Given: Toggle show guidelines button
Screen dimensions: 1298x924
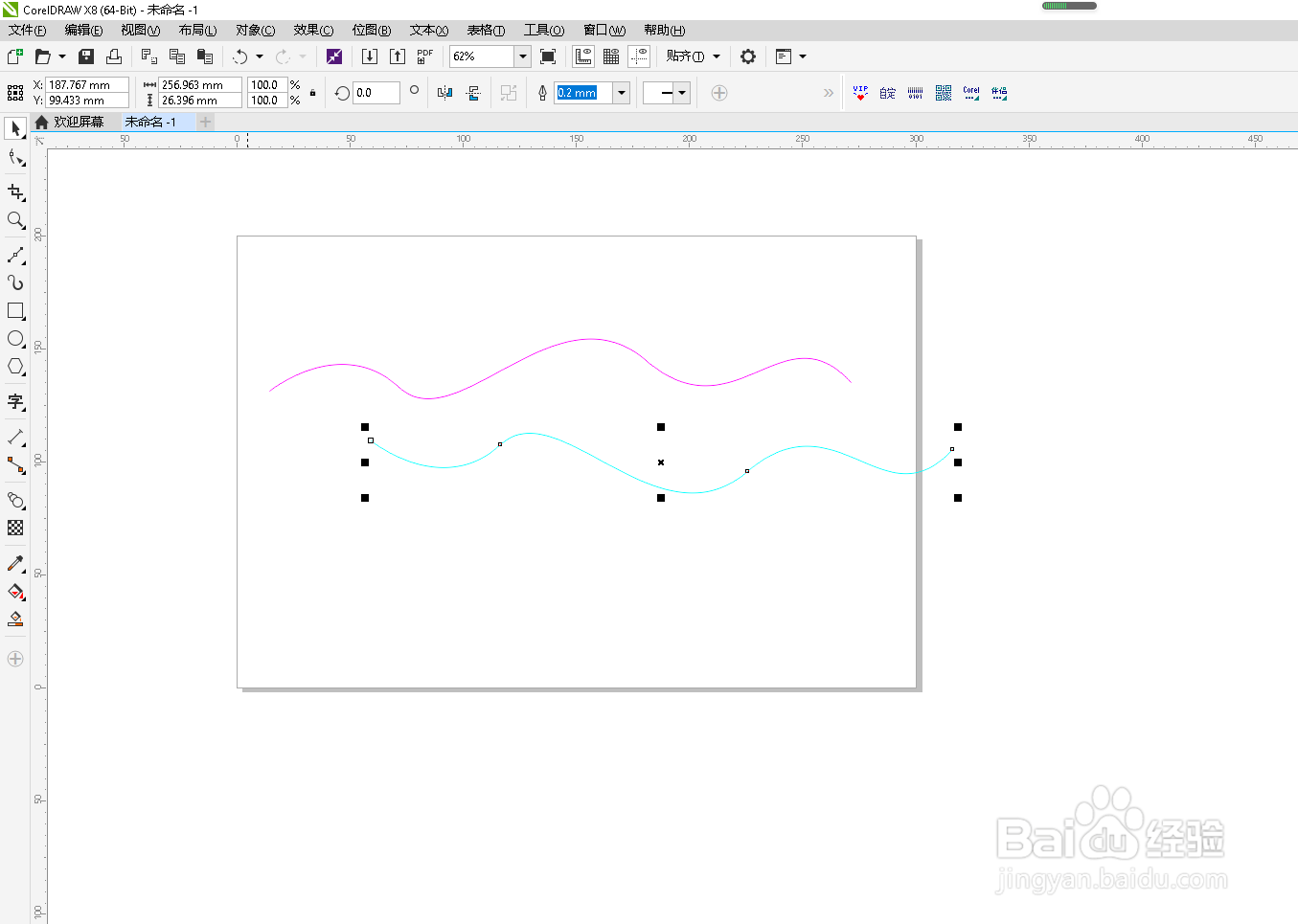Looking at the screenshot, I should point(639,56).
